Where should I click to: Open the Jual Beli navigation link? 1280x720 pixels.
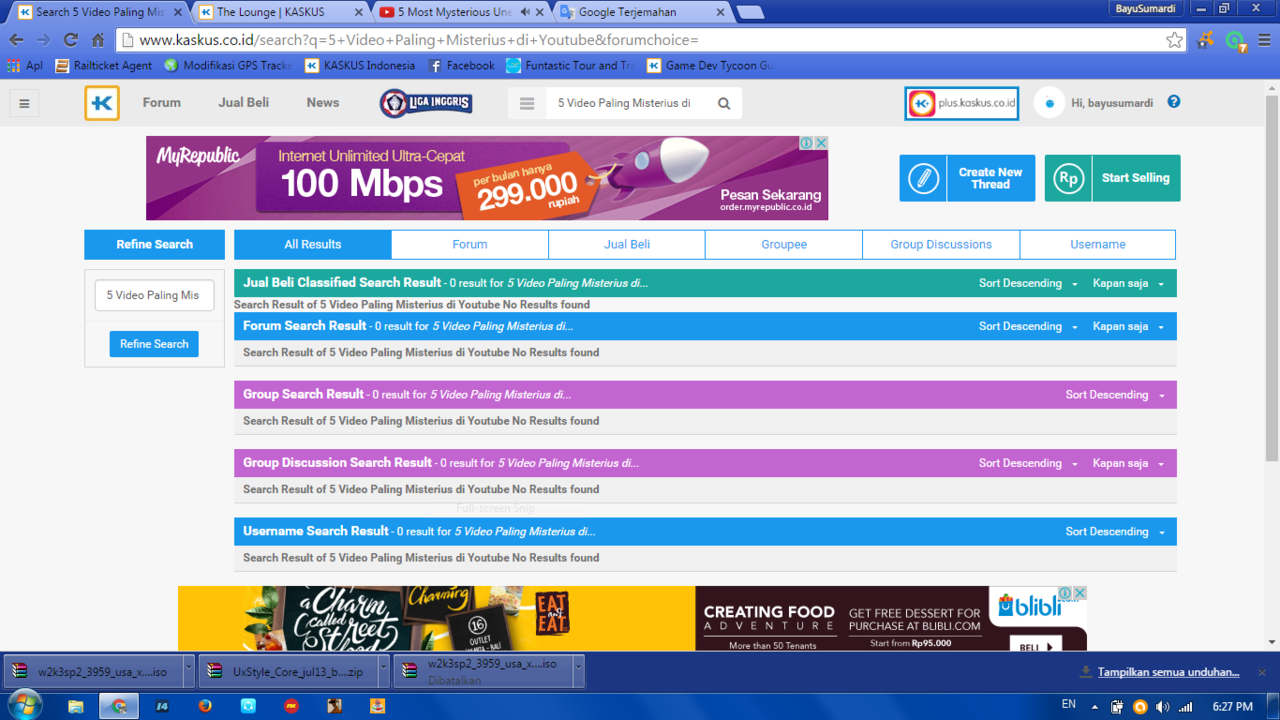244,103
